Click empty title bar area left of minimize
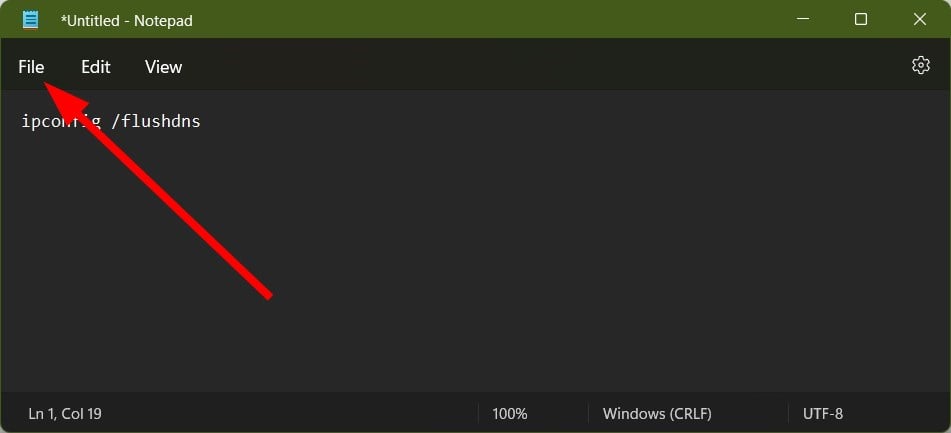 [x=485, y=19]
